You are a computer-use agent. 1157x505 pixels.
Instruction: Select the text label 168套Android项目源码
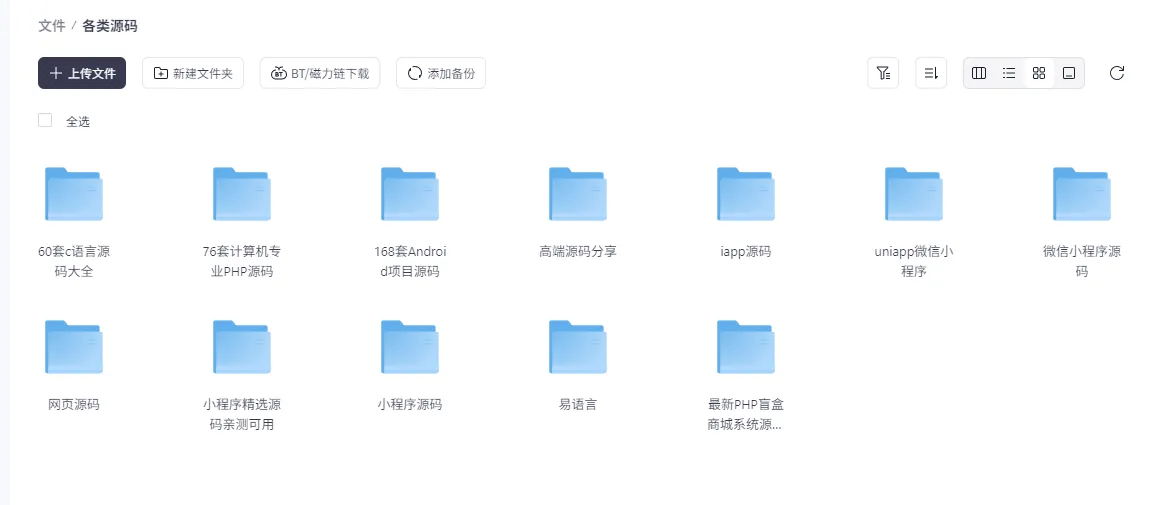(410, 261)
